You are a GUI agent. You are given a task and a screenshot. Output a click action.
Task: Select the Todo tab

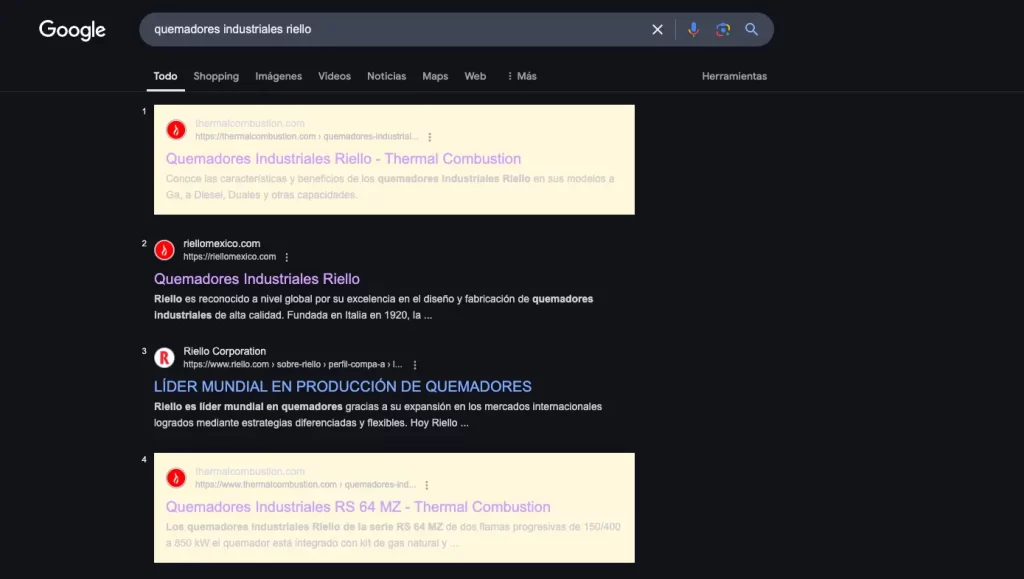point(165,76)
